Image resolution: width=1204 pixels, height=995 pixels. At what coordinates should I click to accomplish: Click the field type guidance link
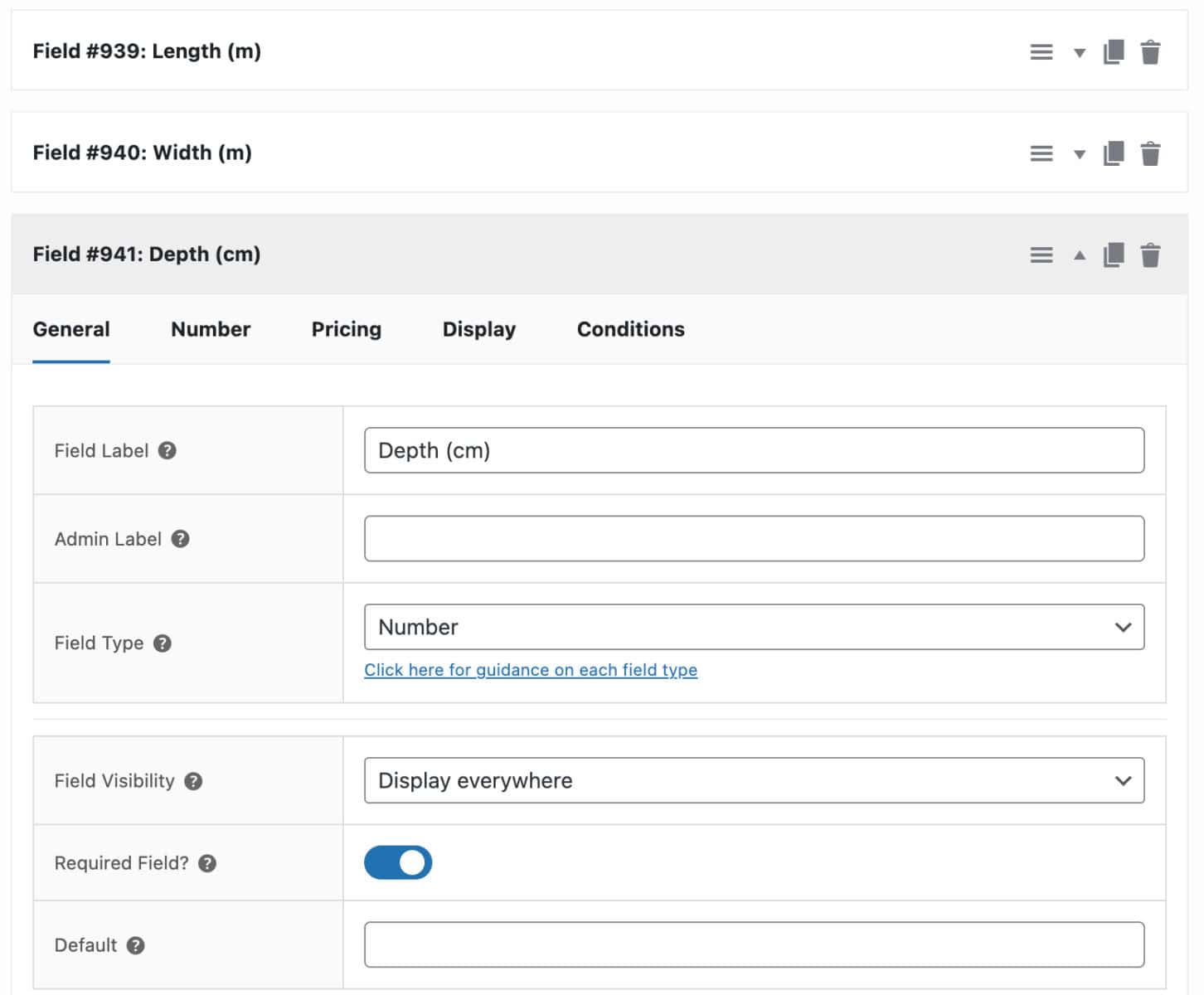[x=531, y=670]
